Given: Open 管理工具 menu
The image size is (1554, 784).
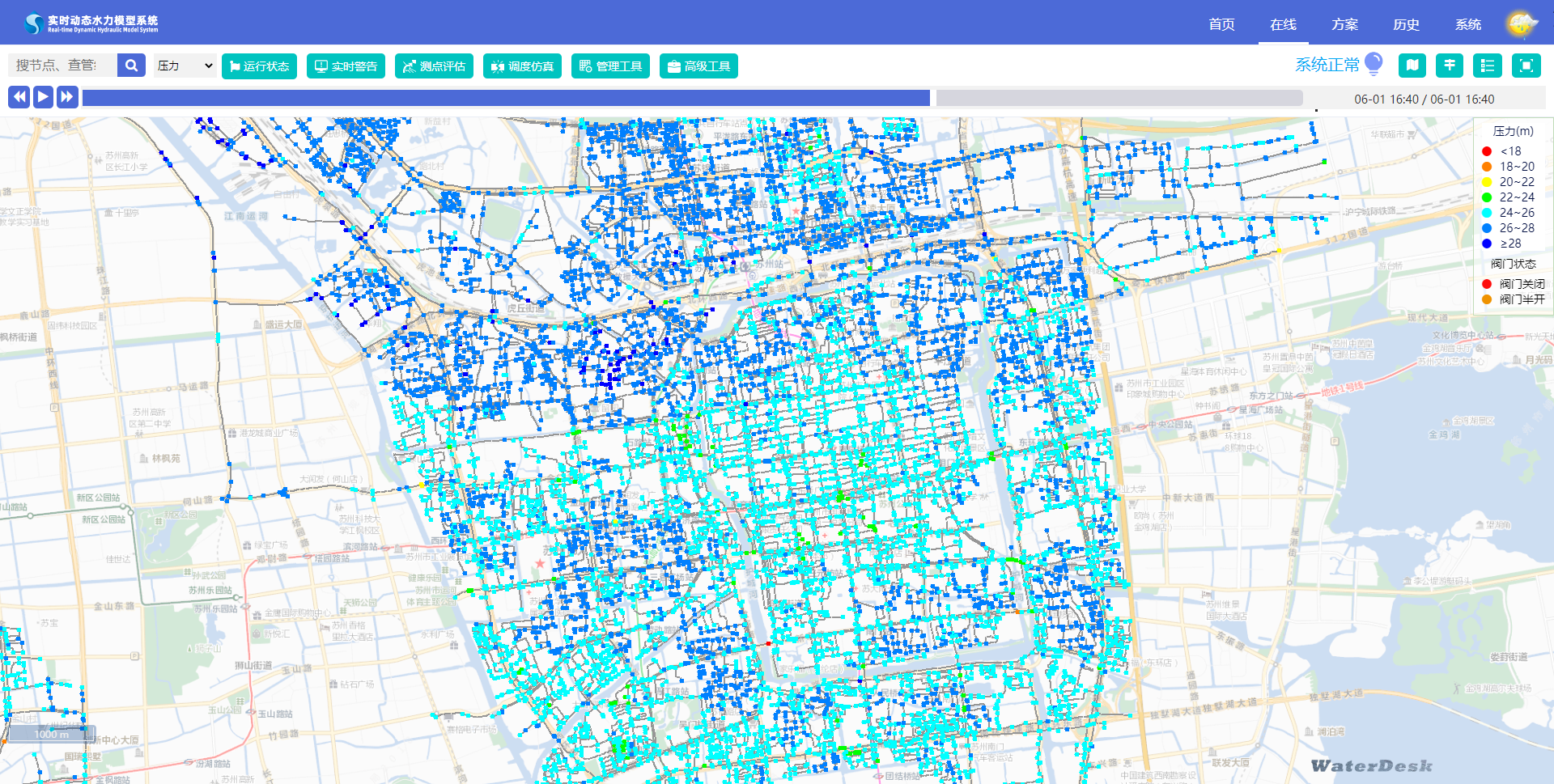Looking at the screenshot, I should pyautogui.click(x=610, y=66).
